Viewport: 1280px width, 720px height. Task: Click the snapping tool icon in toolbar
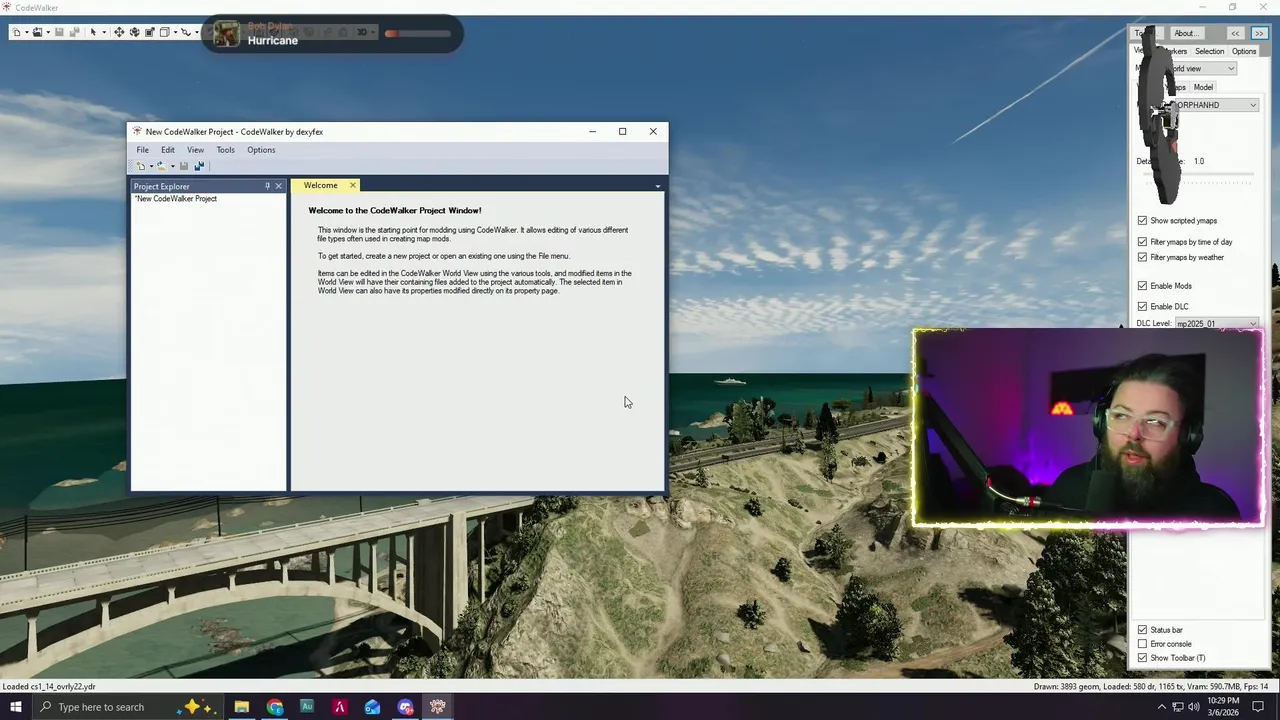tap(186, 32)
